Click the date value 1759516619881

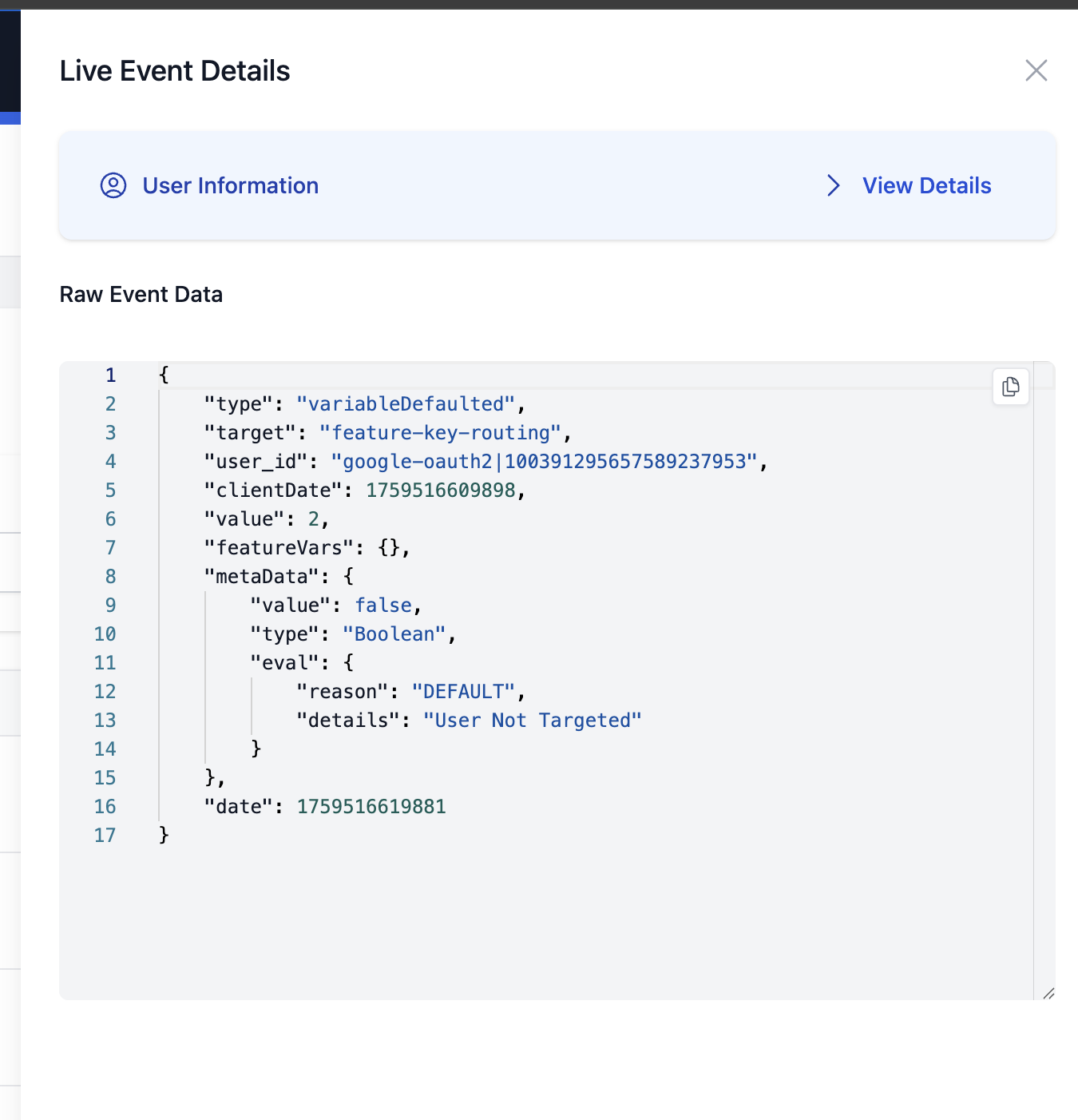[x=371, y=807]
